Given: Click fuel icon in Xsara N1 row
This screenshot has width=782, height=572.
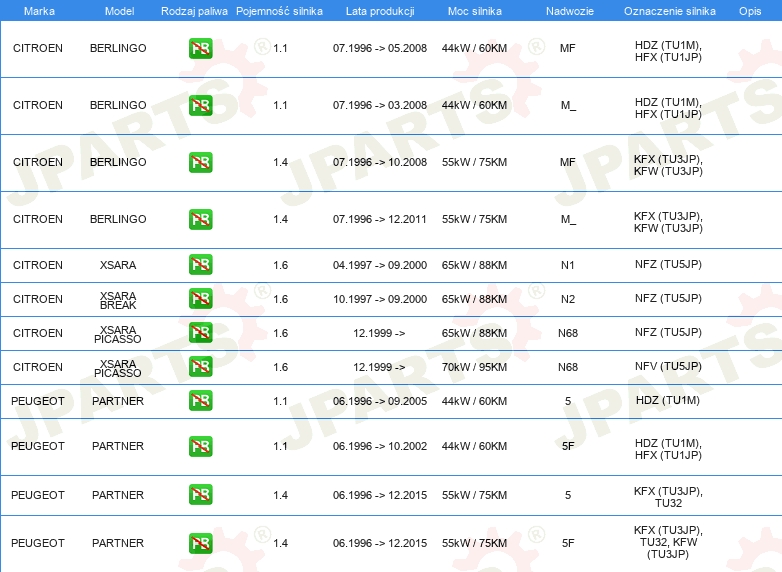Looking at the screenshot, I should click(x=200, y=265).
